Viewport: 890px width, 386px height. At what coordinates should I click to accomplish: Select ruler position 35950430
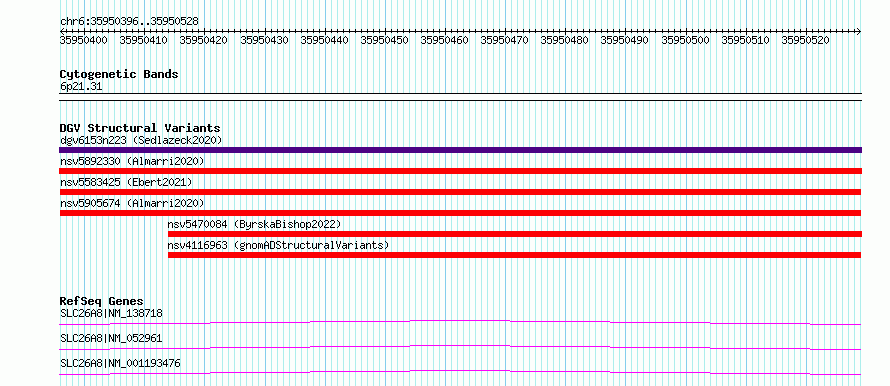tap(264, 40)
